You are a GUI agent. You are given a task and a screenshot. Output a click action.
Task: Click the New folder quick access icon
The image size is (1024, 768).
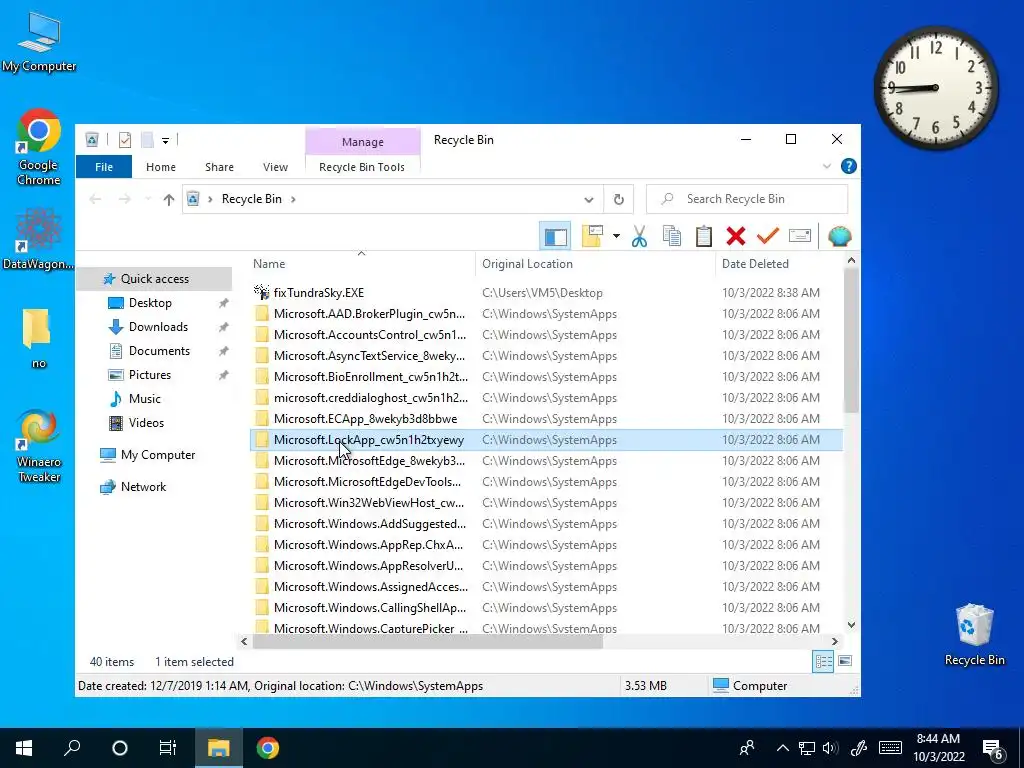click(148, 140)
